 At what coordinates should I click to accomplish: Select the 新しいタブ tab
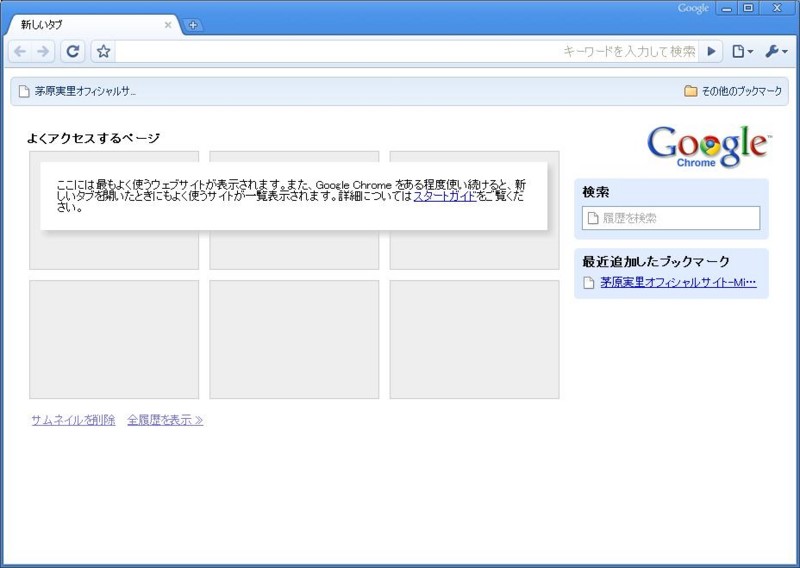(x=92, y=24)
